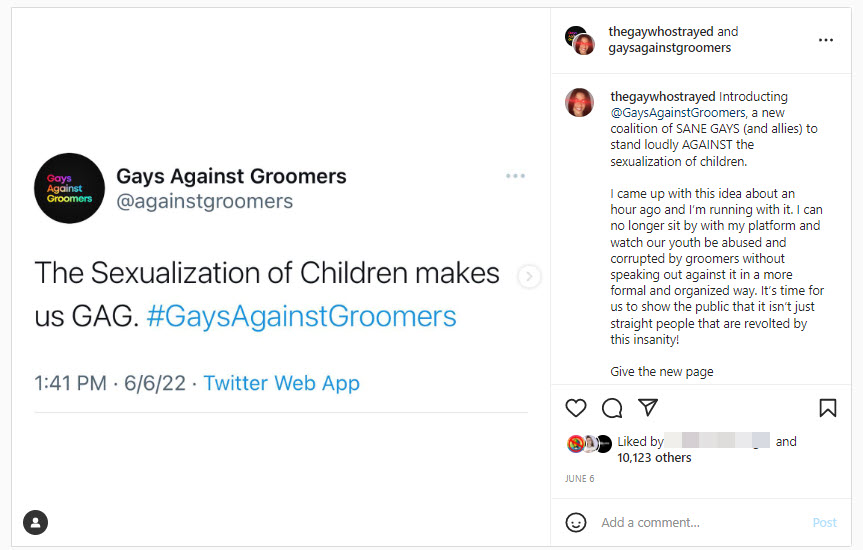Save the post with the bookmark icon
The height and width of the screenshot is (550, 863).
point(827,408)
